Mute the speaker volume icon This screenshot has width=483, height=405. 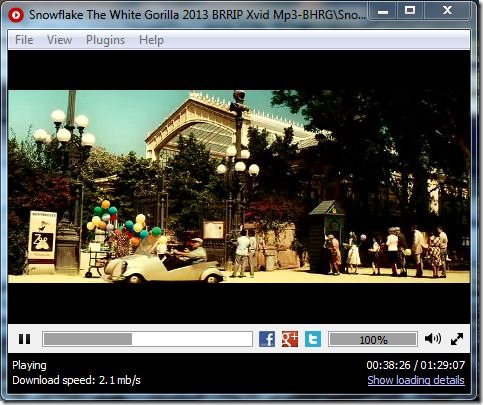point(433,339)
